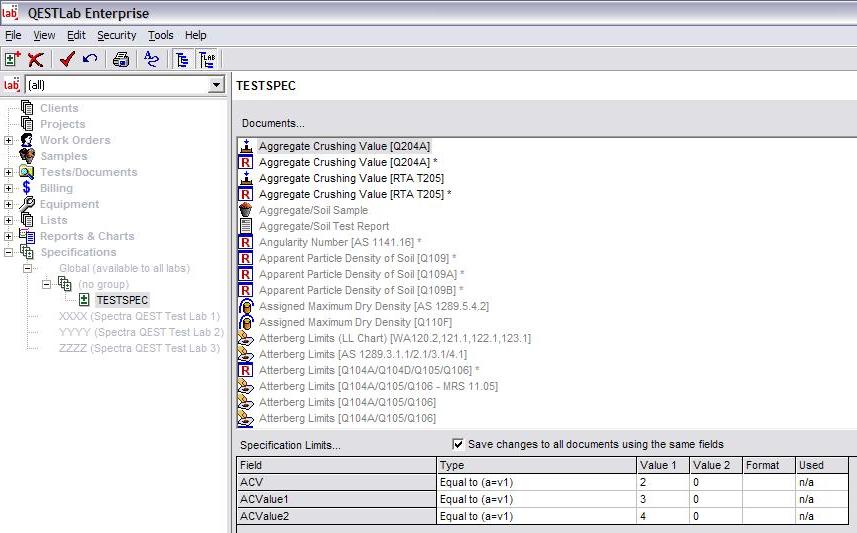
Task: Click the Type cell of ACV row
Action: 536,482
